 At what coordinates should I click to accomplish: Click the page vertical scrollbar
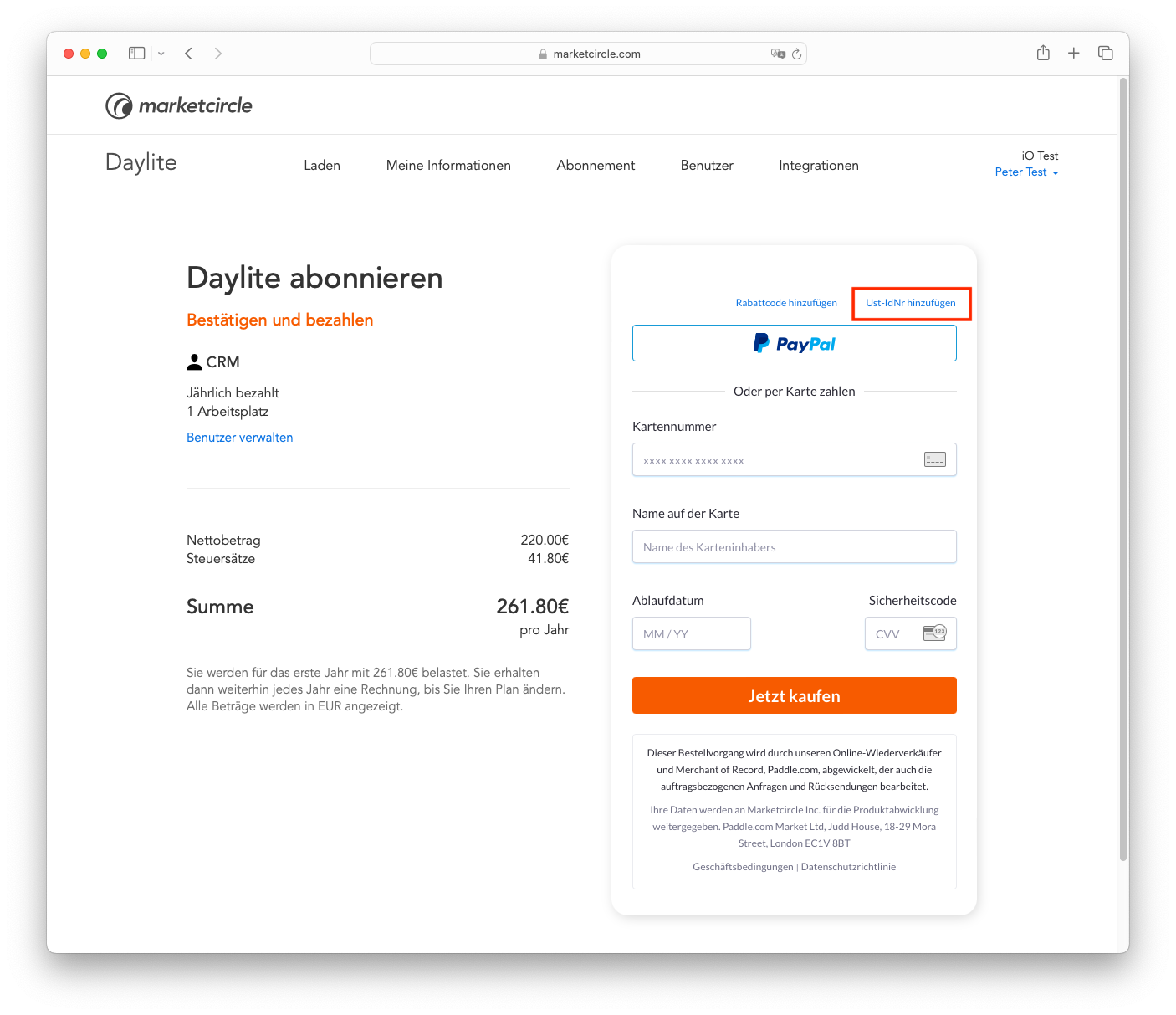[1123, 469]
